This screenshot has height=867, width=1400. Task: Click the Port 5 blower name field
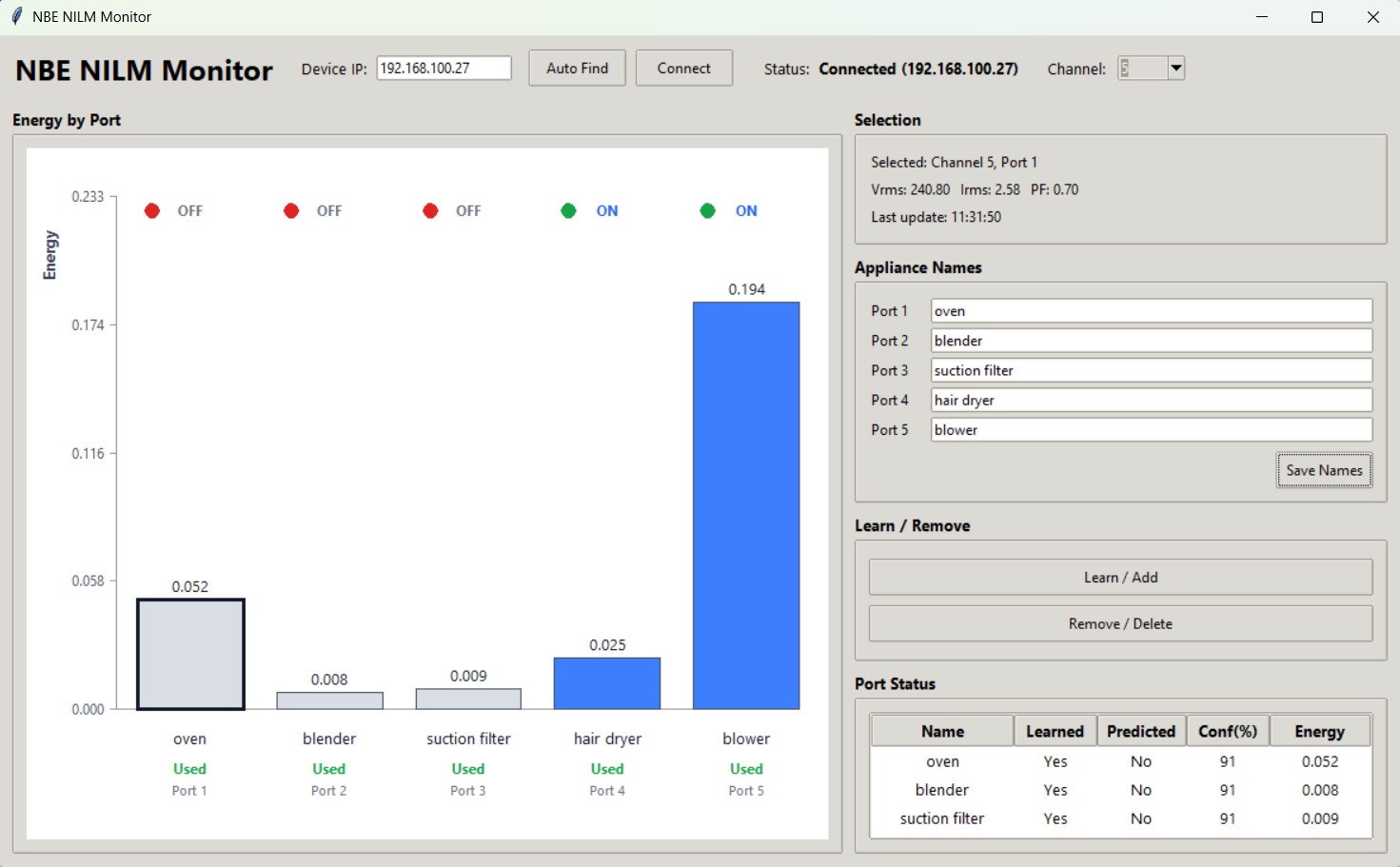(1150, 429)
